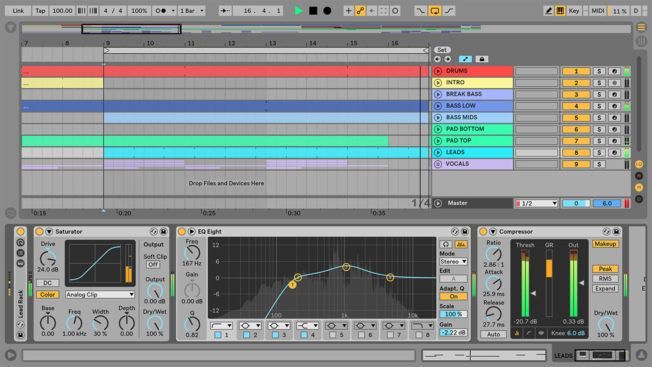Click the MIDI Arrangement Overdub plus icon
The width and height of the screenshot is (652, 367).
click(x=348, y=11)
